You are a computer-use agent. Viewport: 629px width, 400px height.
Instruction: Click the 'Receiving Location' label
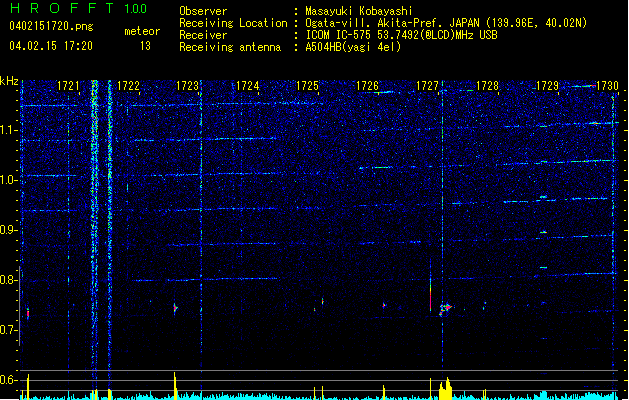click(x=233, y=23)
